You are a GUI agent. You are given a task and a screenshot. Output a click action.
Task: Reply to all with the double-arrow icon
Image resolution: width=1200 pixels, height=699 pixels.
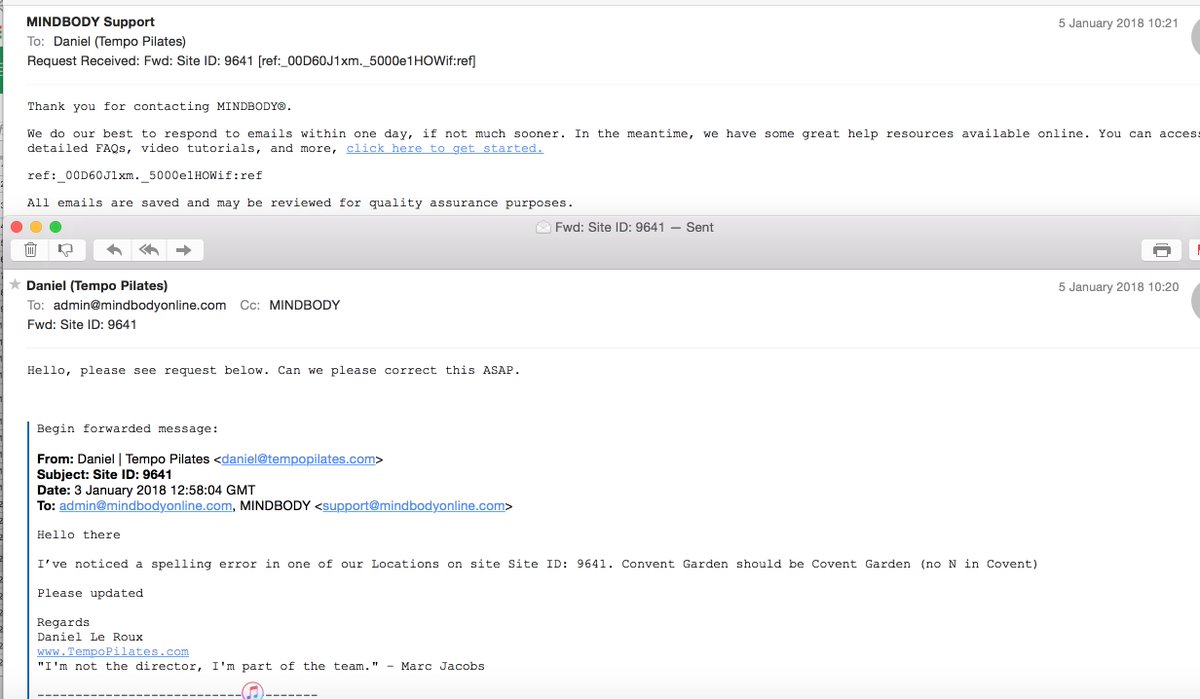click(x=149, y=250)
